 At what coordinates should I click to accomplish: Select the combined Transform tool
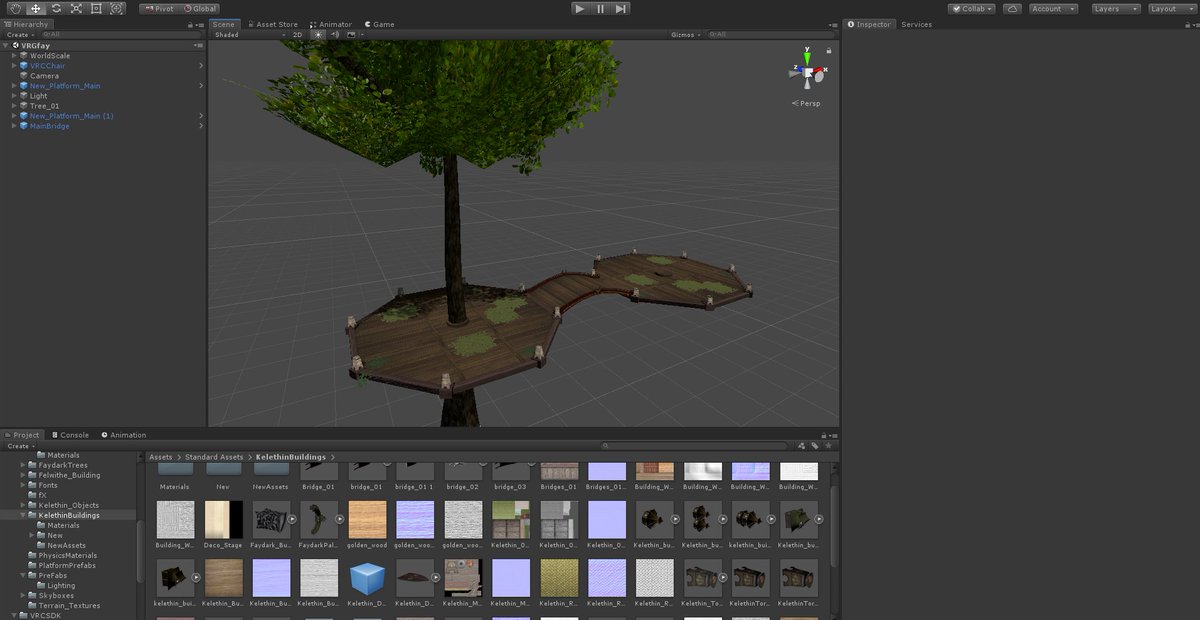(x=117, y=8)
